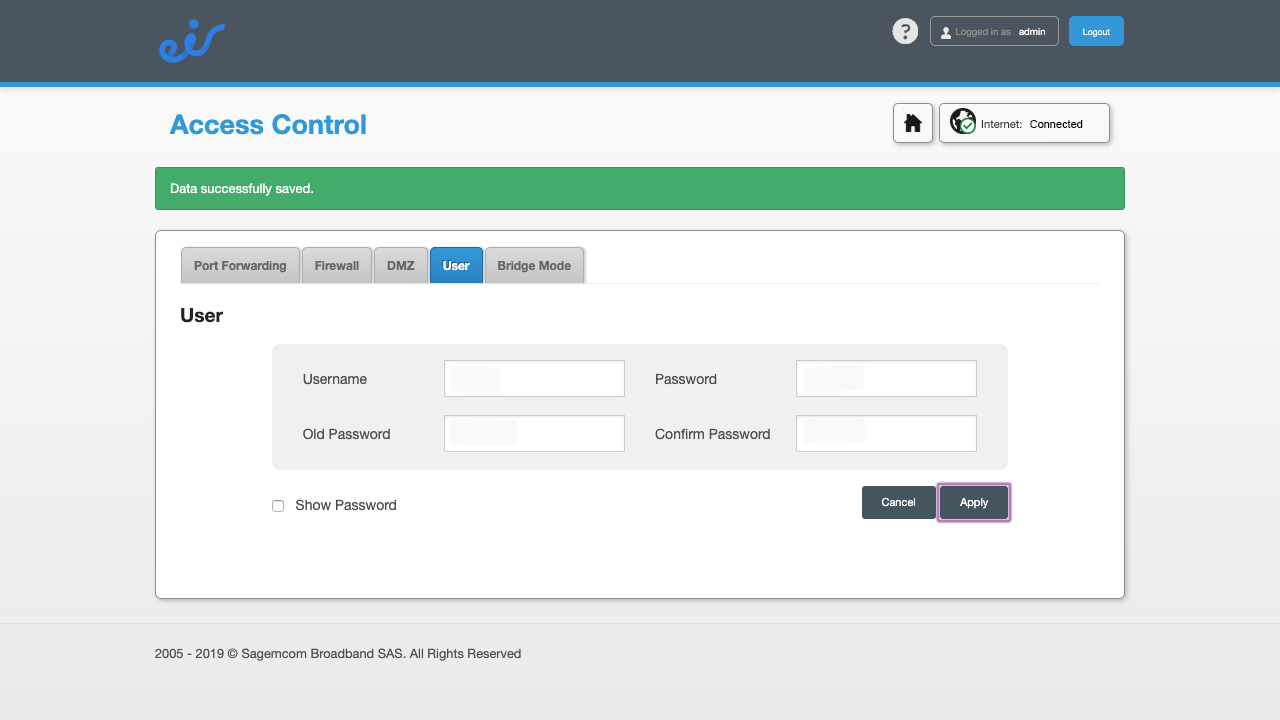Cancel the password changes

(x=898, y=502)
